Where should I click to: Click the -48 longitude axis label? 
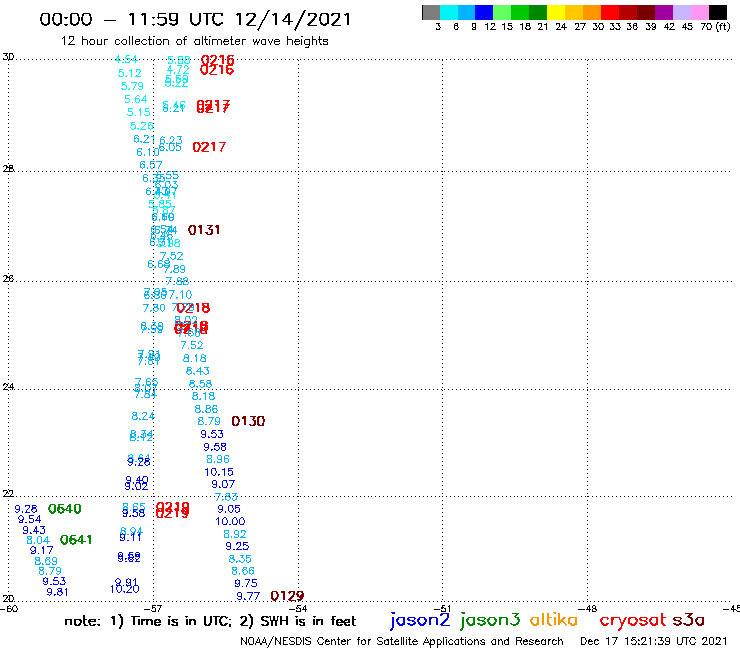pyautogui.click(x=588, y=608)
